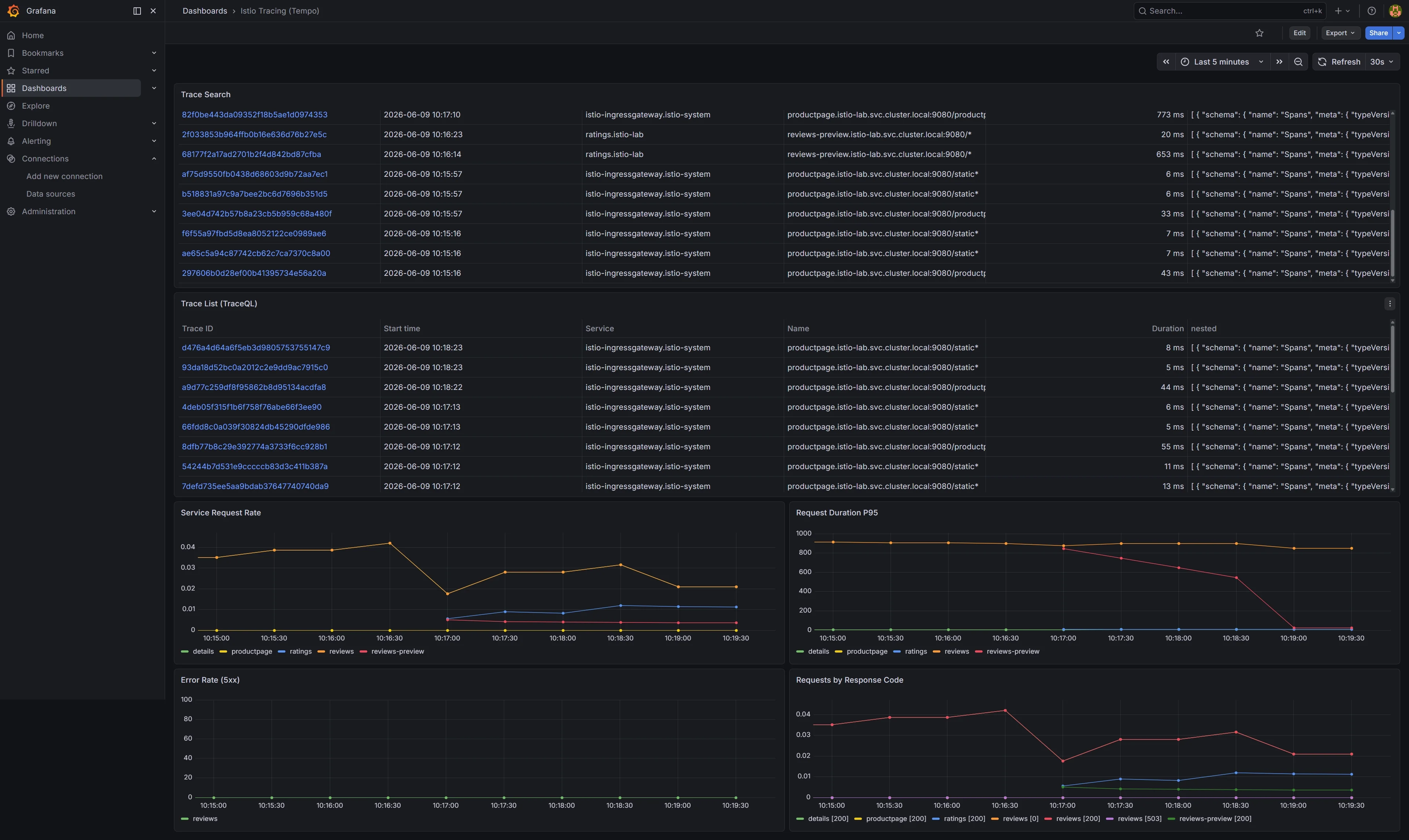Image resolution: width=1409 pixels, height=840 pixels.
Task: Open the help question mark icon
Action: click(1372, 11)
